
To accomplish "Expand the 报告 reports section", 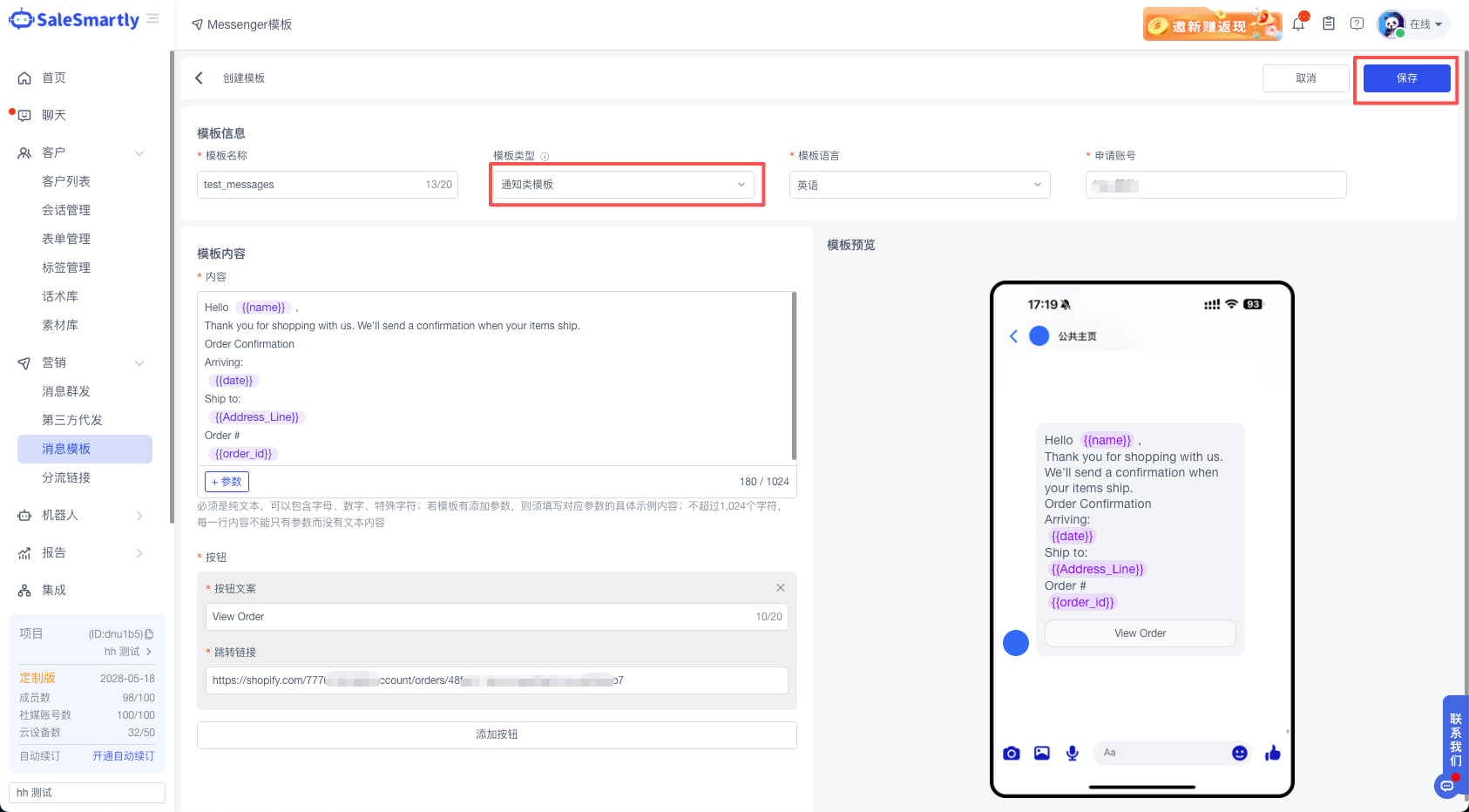I will click(53, 552).
